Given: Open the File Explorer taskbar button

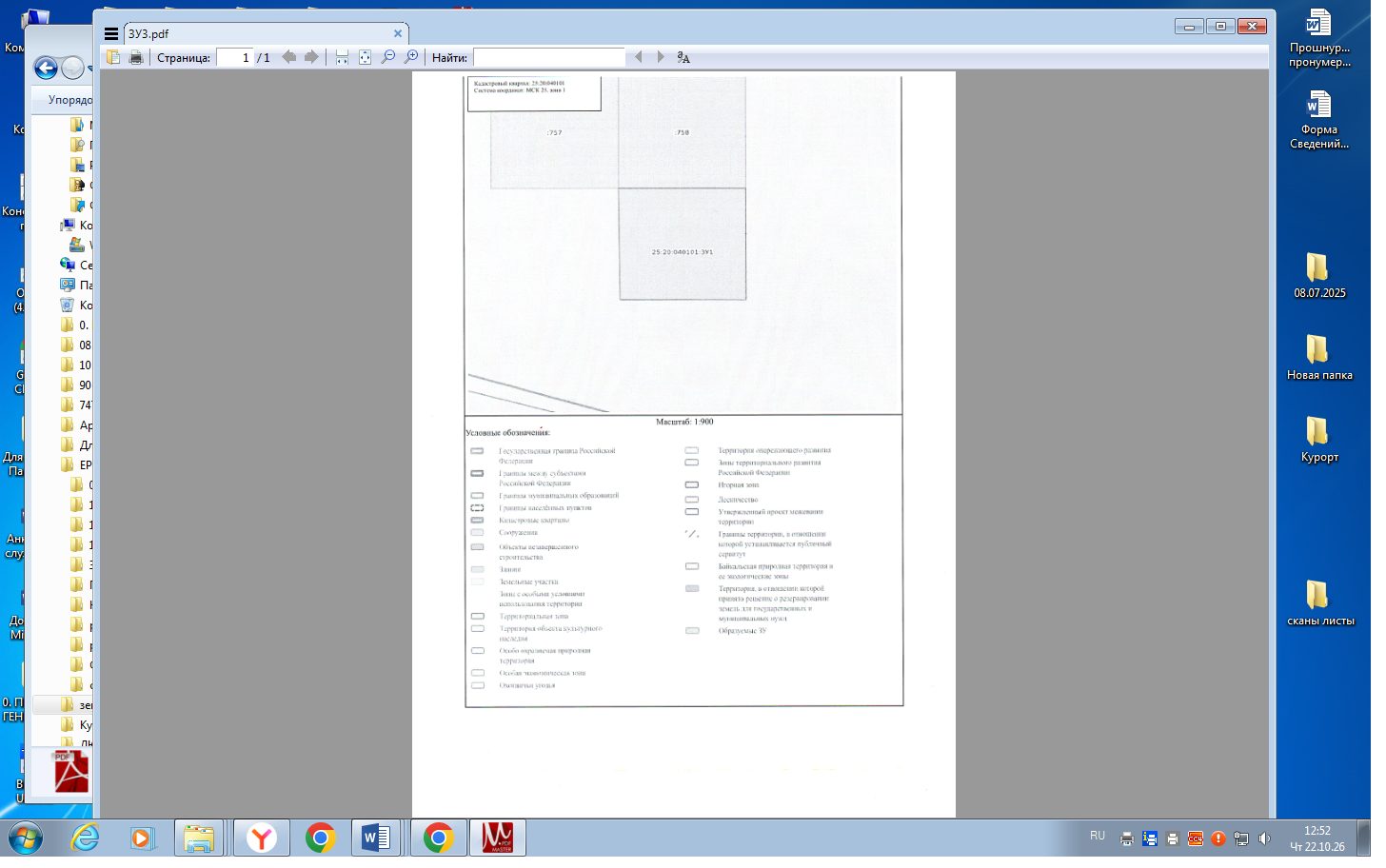Looking at the screenshot, I should (199, 838).
